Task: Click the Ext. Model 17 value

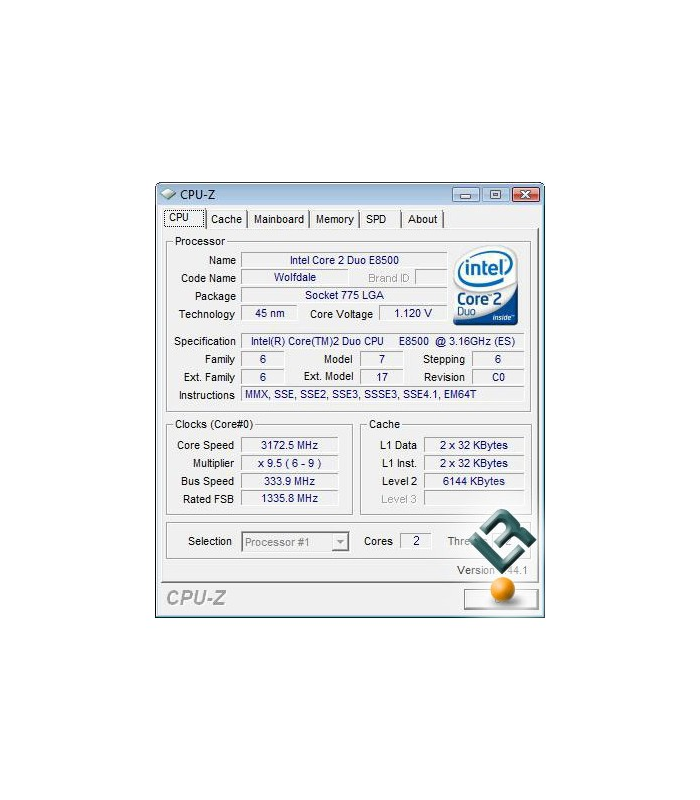Action: coord(382,377)
